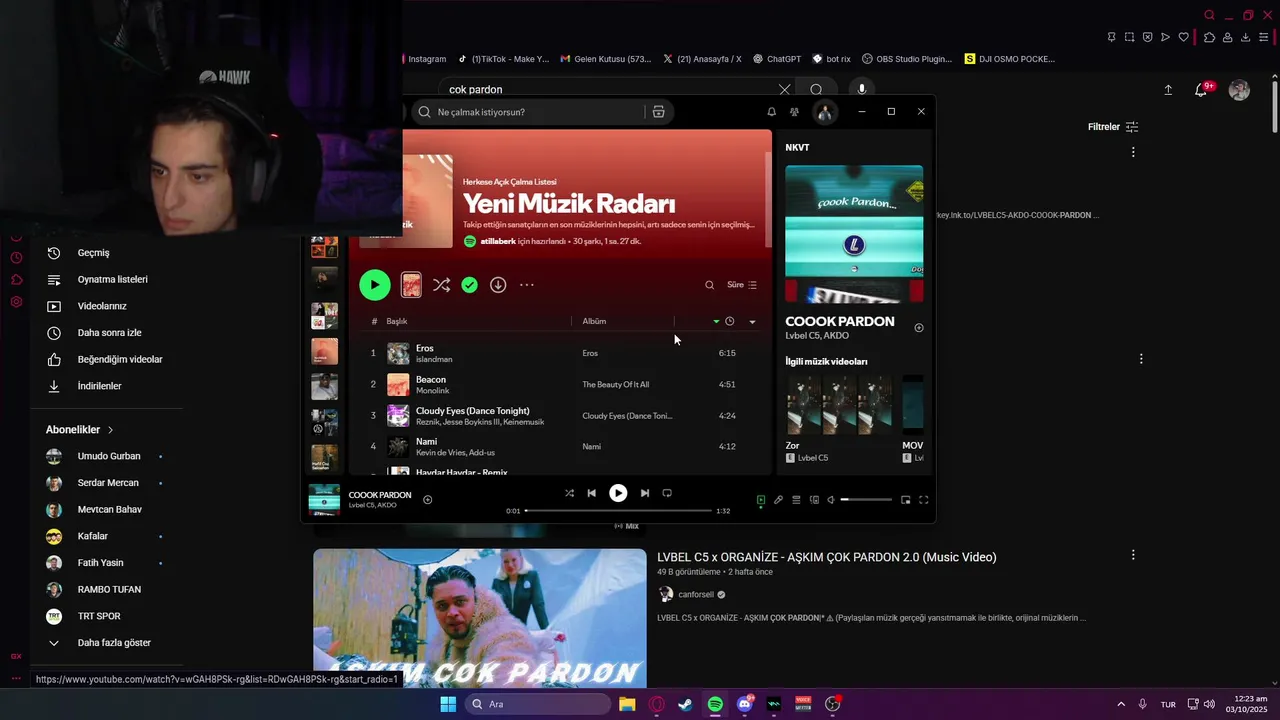Screen dimensions: 1280x720
Task: Toggle the Now Playing view icon in the player bar
Action: click(x=761, y=500)
